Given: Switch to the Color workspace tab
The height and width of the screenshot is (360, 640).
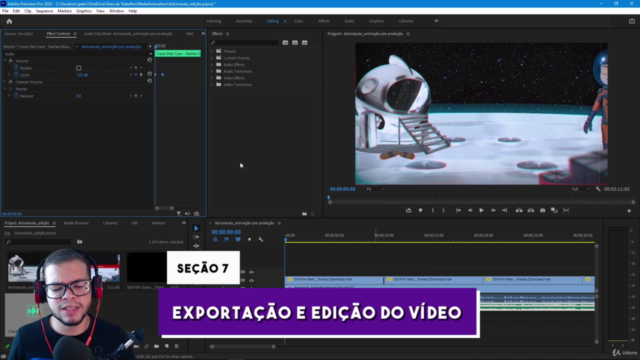Looking at the screenshot, I should point(298,21).
